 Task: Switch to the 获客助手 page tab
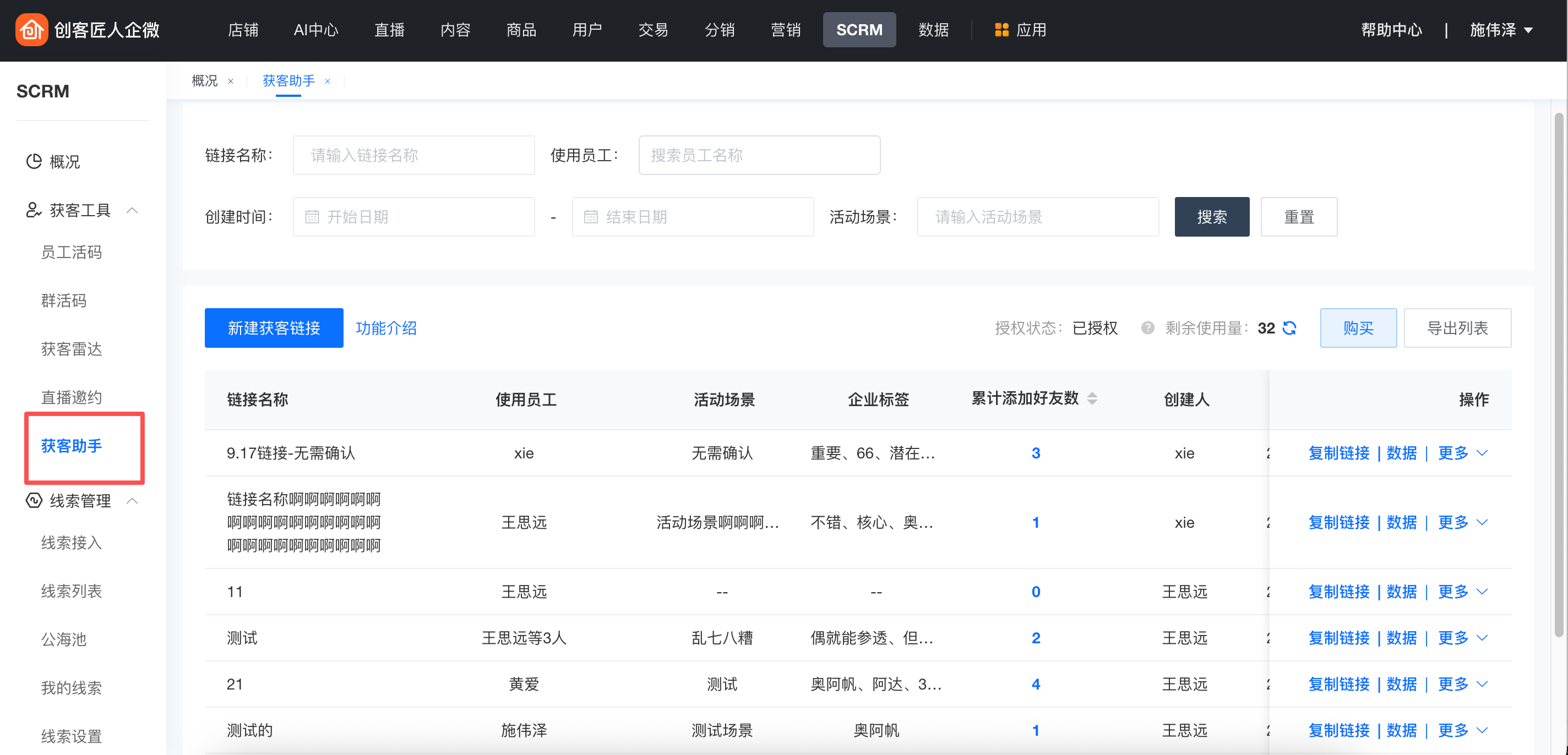click(288, 81)
